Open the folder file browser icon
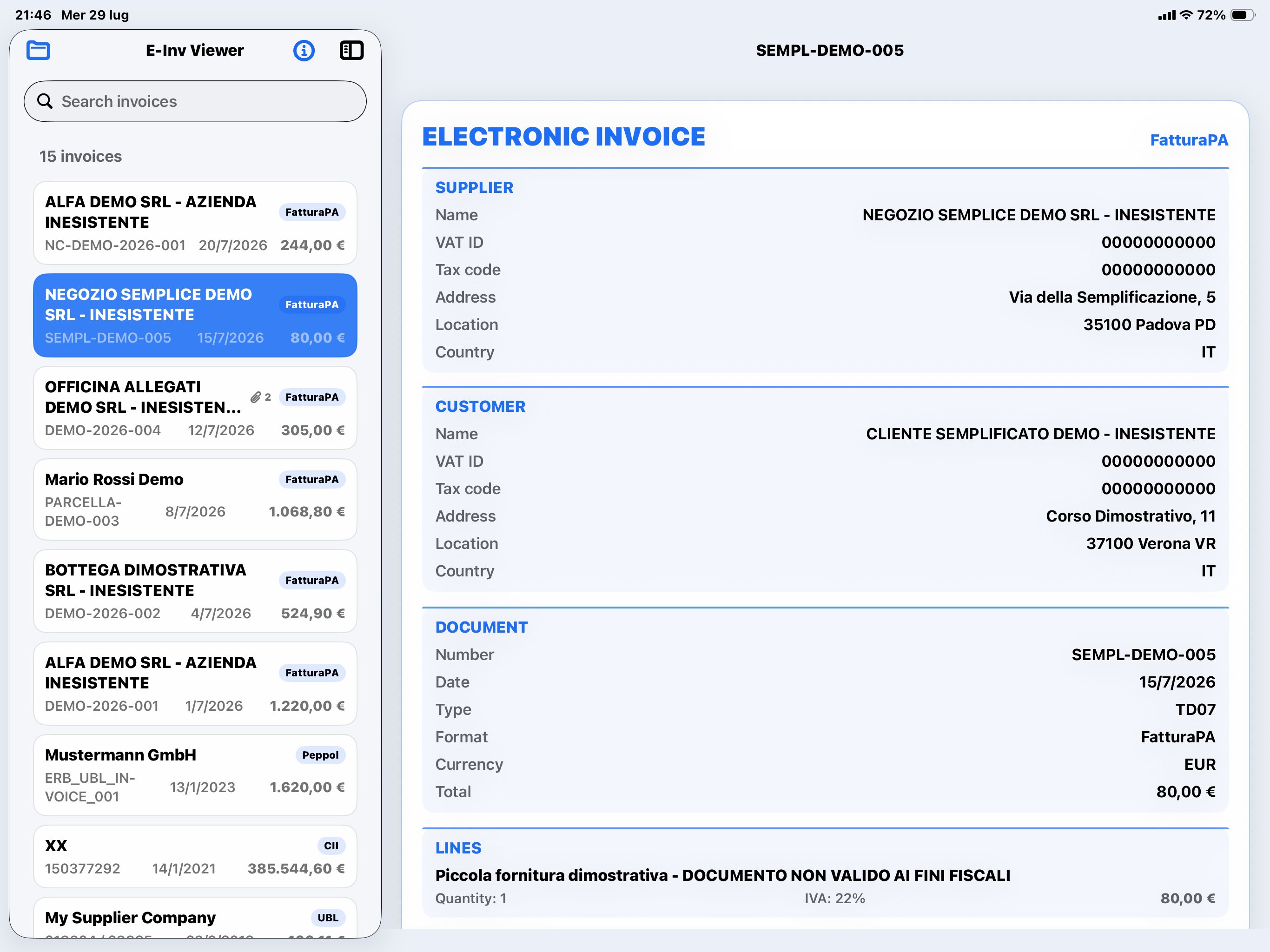1270x952 pixels. point(39,51)
